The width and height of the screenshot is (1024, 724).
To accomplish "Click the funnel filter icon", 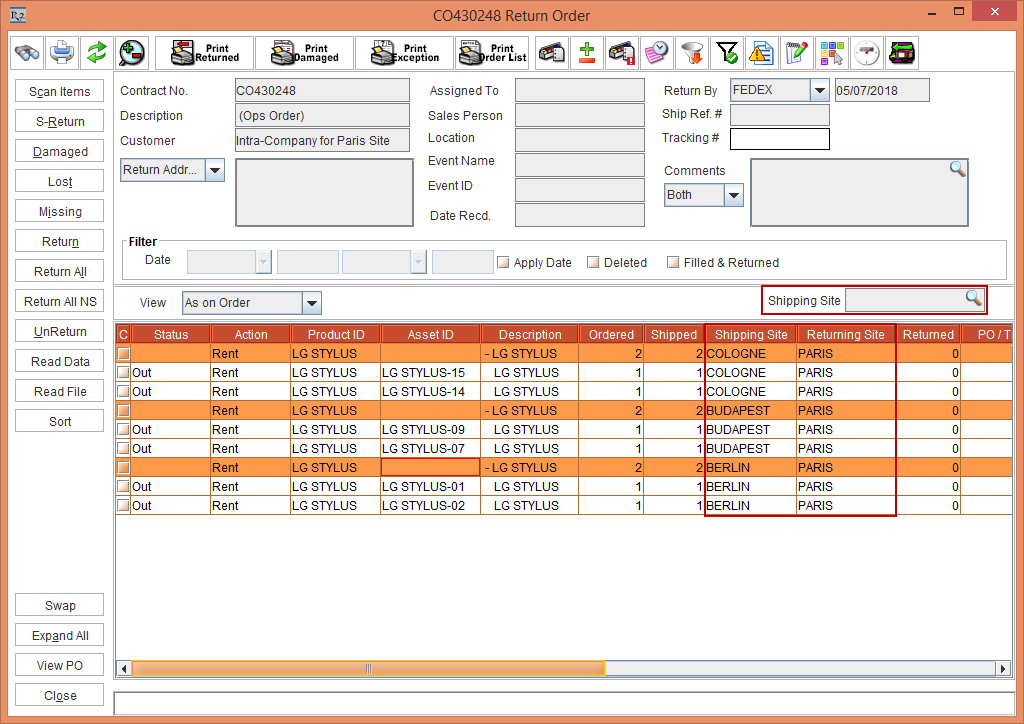I will pos(692,53).
